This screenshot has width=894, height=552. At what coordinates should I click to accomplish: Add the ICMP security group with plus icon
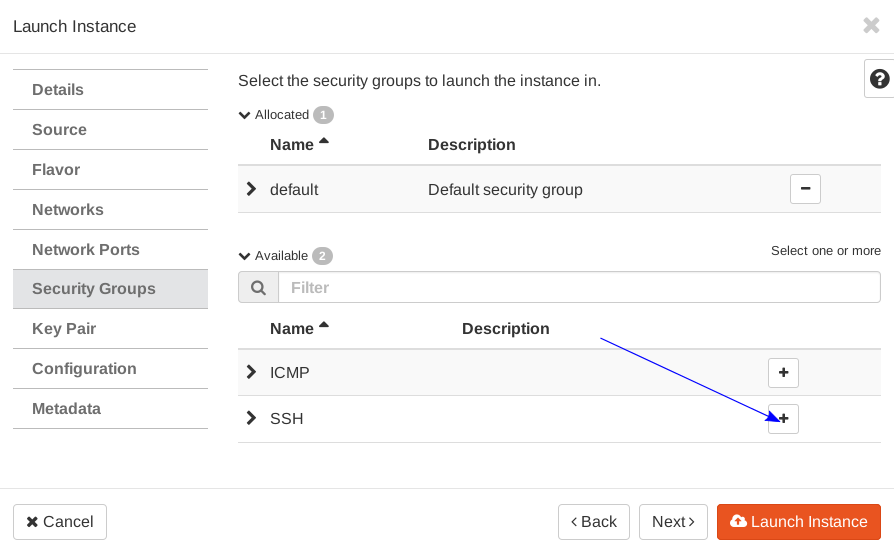(783, 373)
